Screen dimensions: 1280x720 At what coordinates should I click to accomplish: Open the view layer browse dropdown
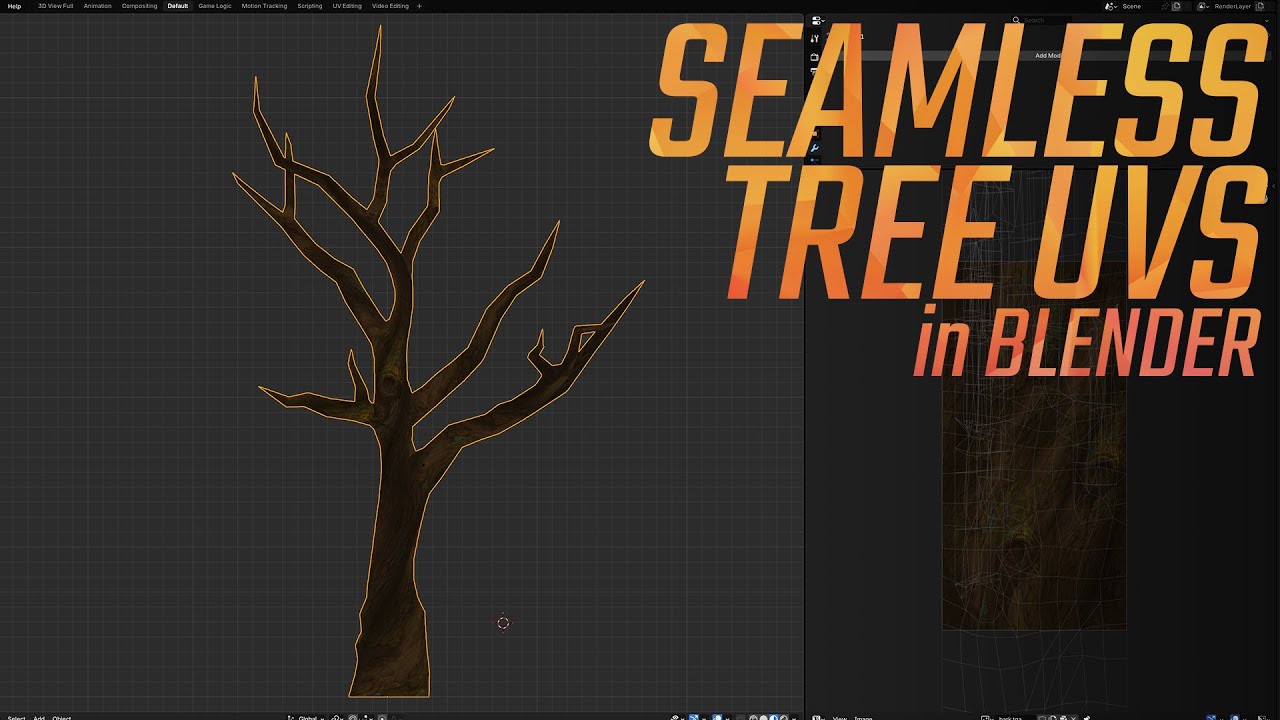point(1204,6)
